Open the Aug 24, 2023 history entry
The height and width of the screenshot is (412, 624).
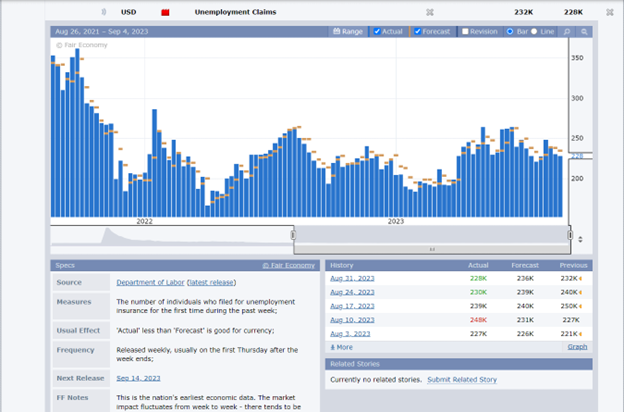pyautogui.click(x=352, y=292)
